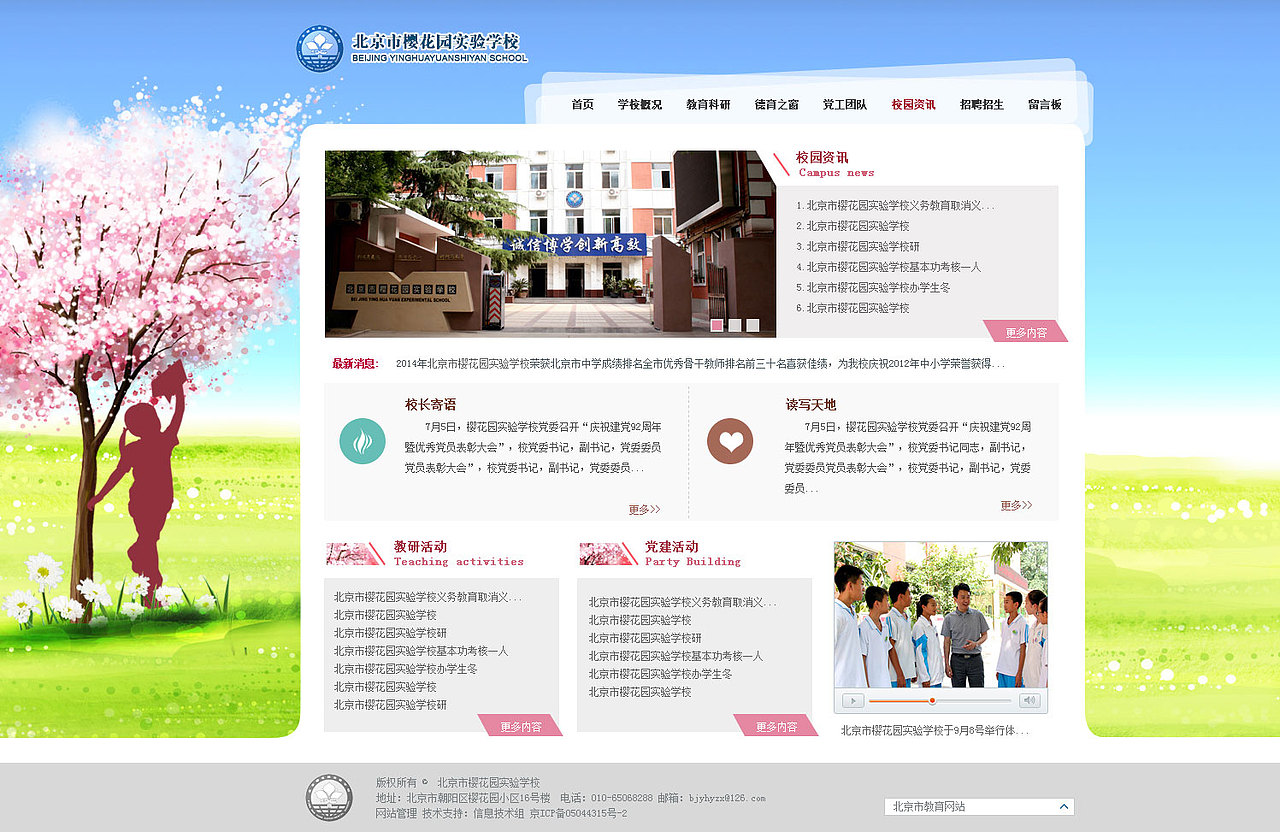Open campus news item 3 北京市樱花园实验学校研
This screenshot has width=1280, height=832.
[x=858, y=246]
